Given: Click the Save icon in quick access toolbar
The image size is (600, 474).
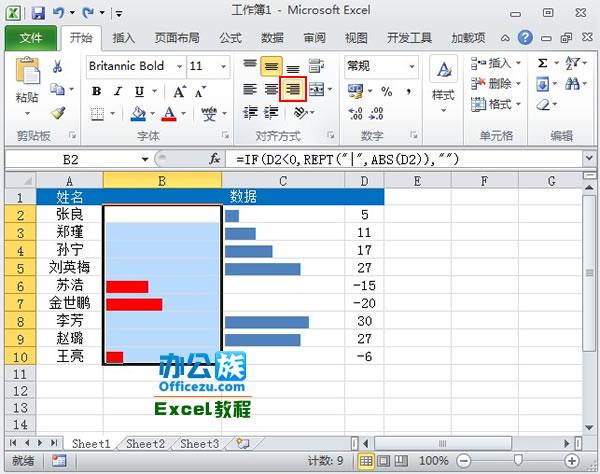Looking at the screenshot, I should click(38, 13).
